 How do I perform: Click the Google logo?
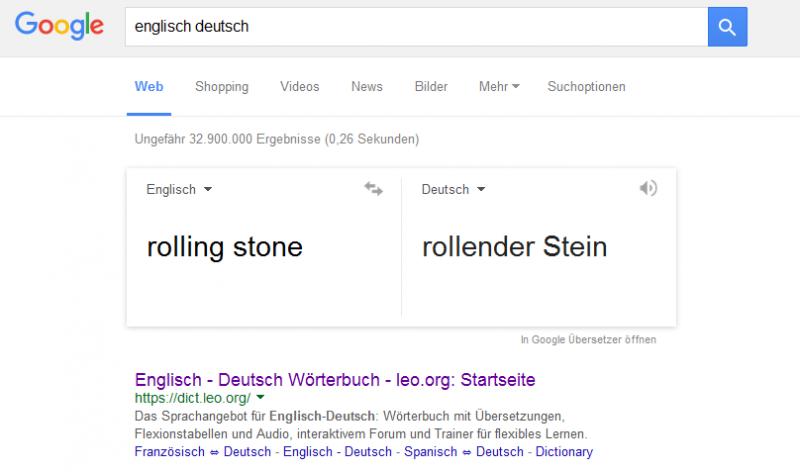[x=59, y=26]
